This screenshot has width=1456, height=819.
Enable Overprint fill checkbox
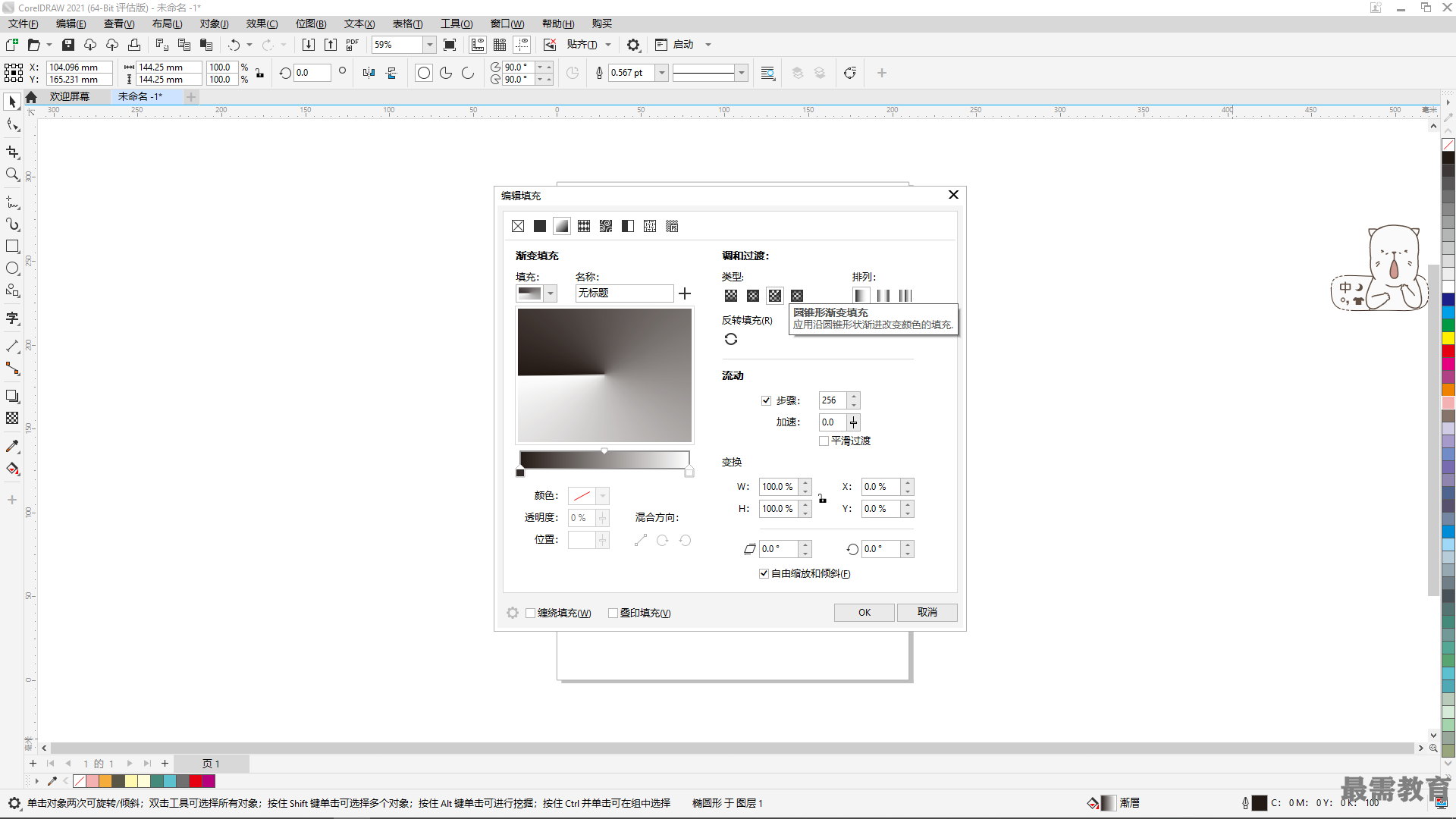[613, 613]
